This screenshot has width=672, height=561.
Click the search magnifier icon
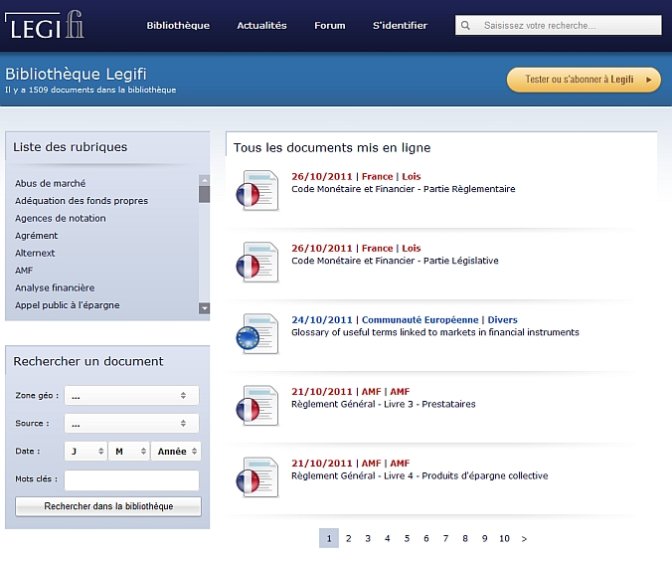click(x=465, y=26)
